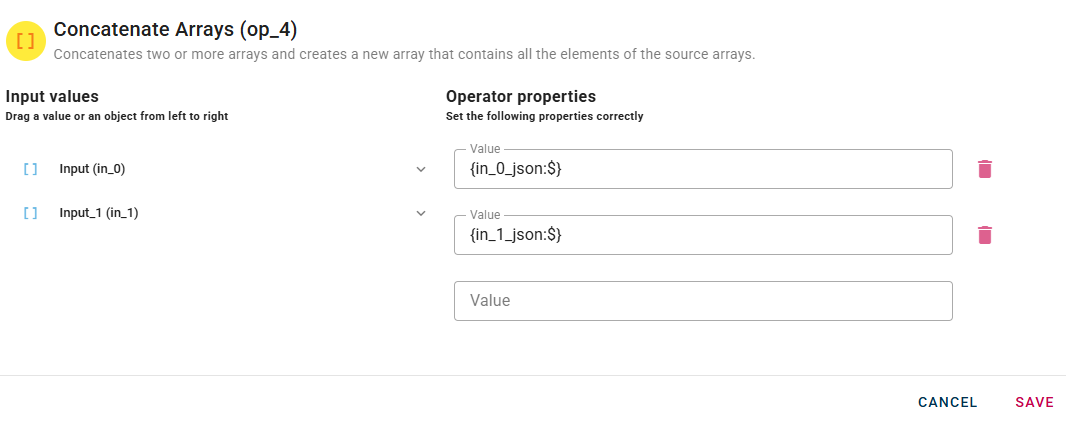
Task: Delete the {in_1_json:$} value row
Action: click(985, 235)
